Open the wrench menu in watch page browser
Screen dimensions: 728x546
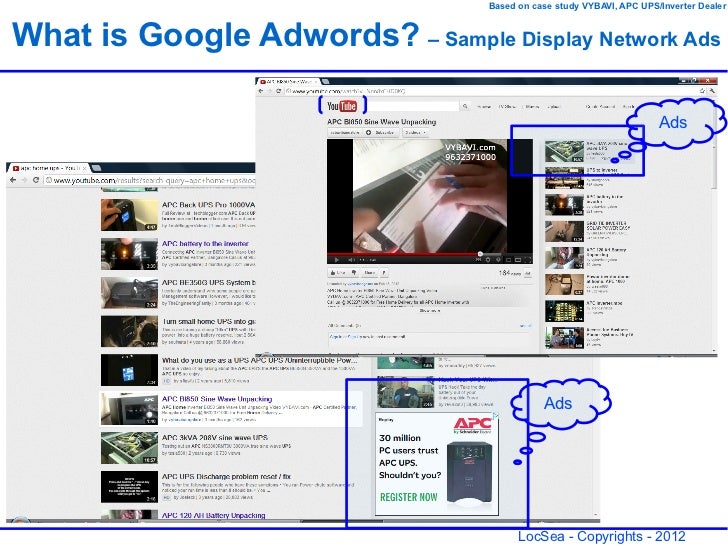(711, 91)
